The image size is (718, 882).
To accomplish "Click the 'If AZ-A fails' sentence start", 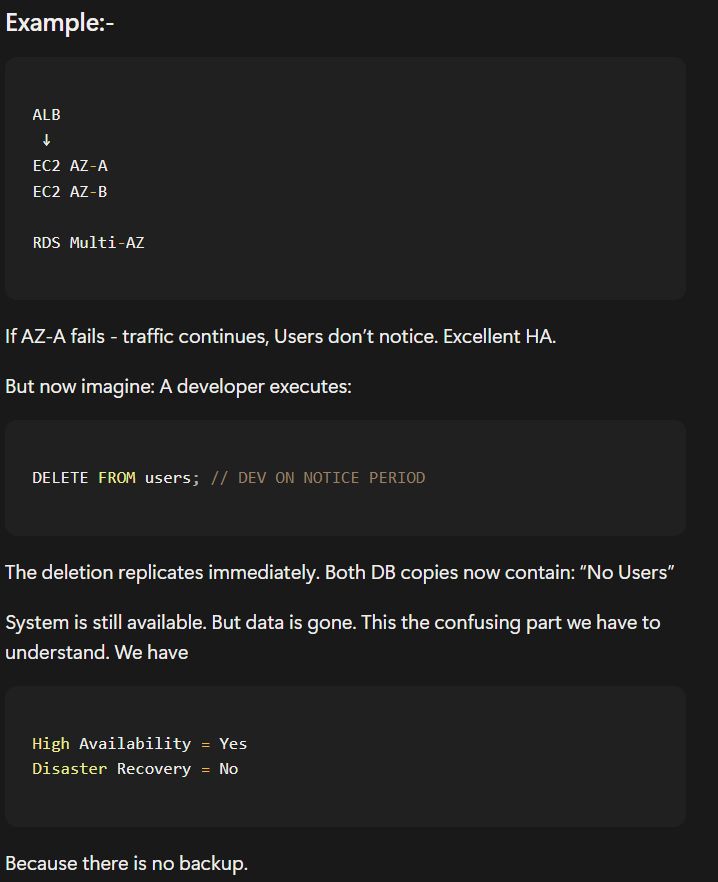I will coord(55,336).
